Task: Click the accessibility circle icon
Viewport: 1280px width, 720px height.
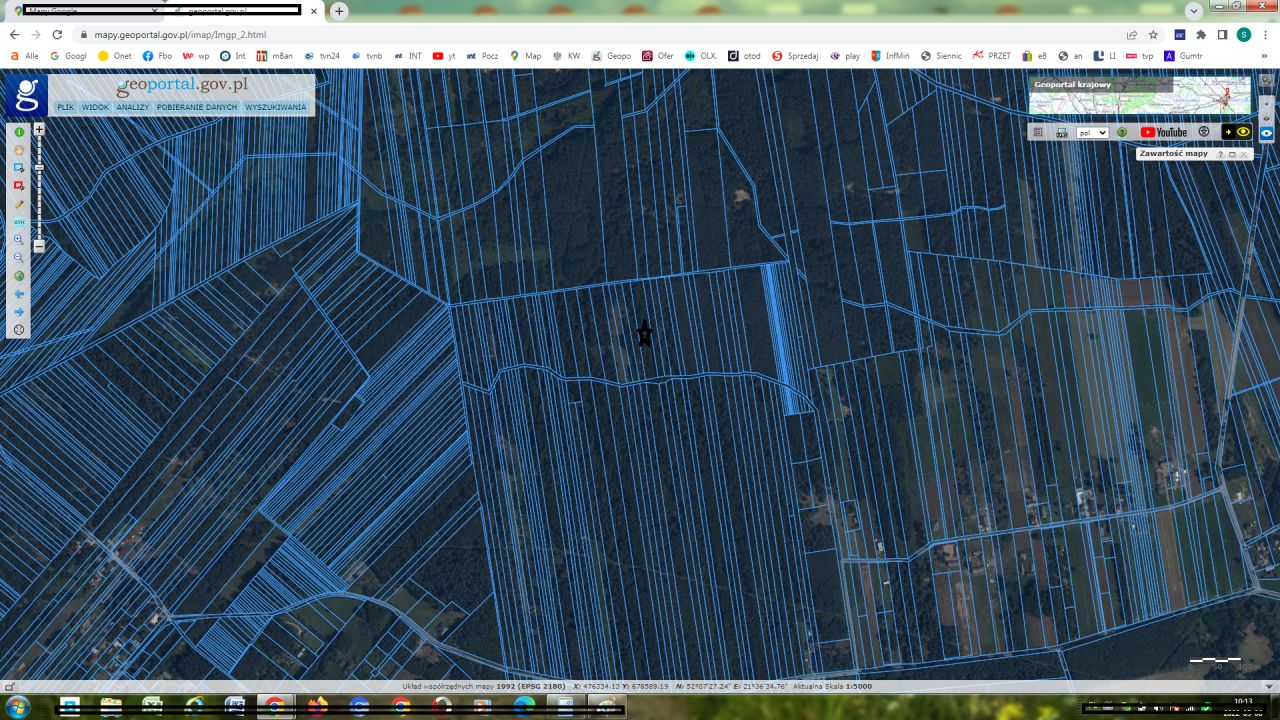Action: click(1204, 132)
